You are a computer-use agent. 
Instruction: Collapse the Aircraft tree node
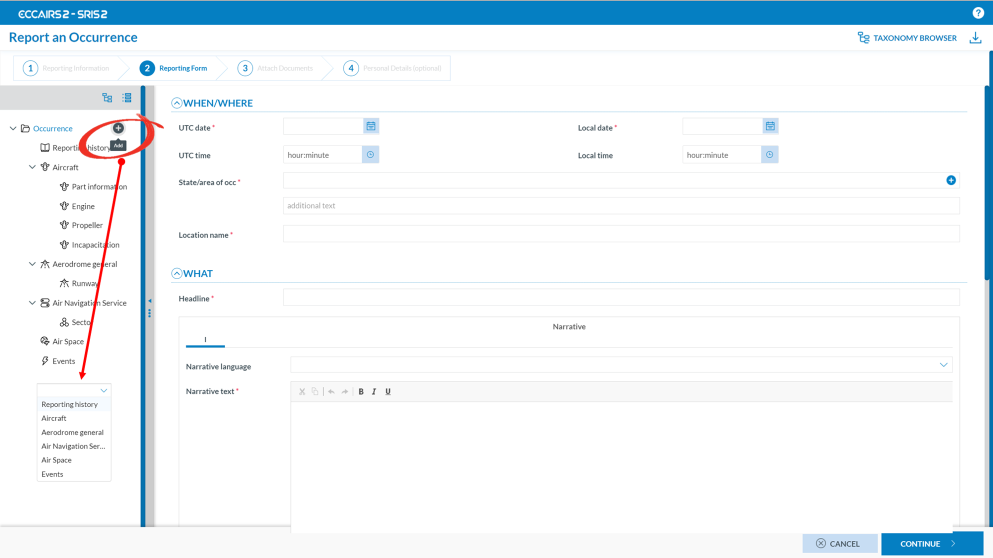(32, 167)
